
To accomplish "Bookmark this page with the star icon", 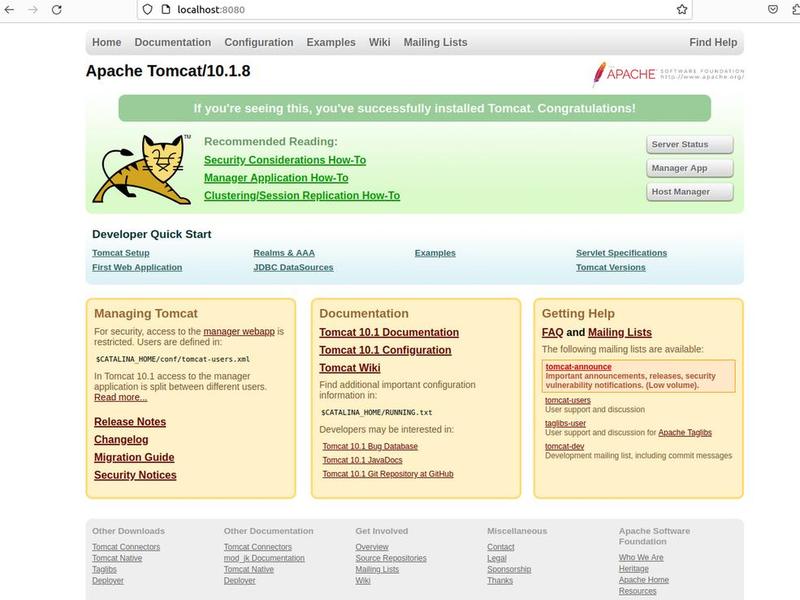I will pyautogui.click(x=682, y=10).
